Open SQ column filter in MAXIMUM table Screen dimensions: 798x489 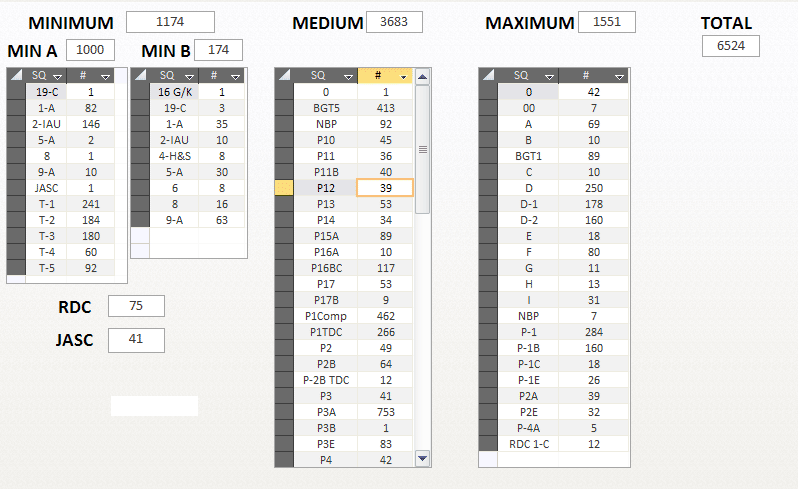point(549,77)
